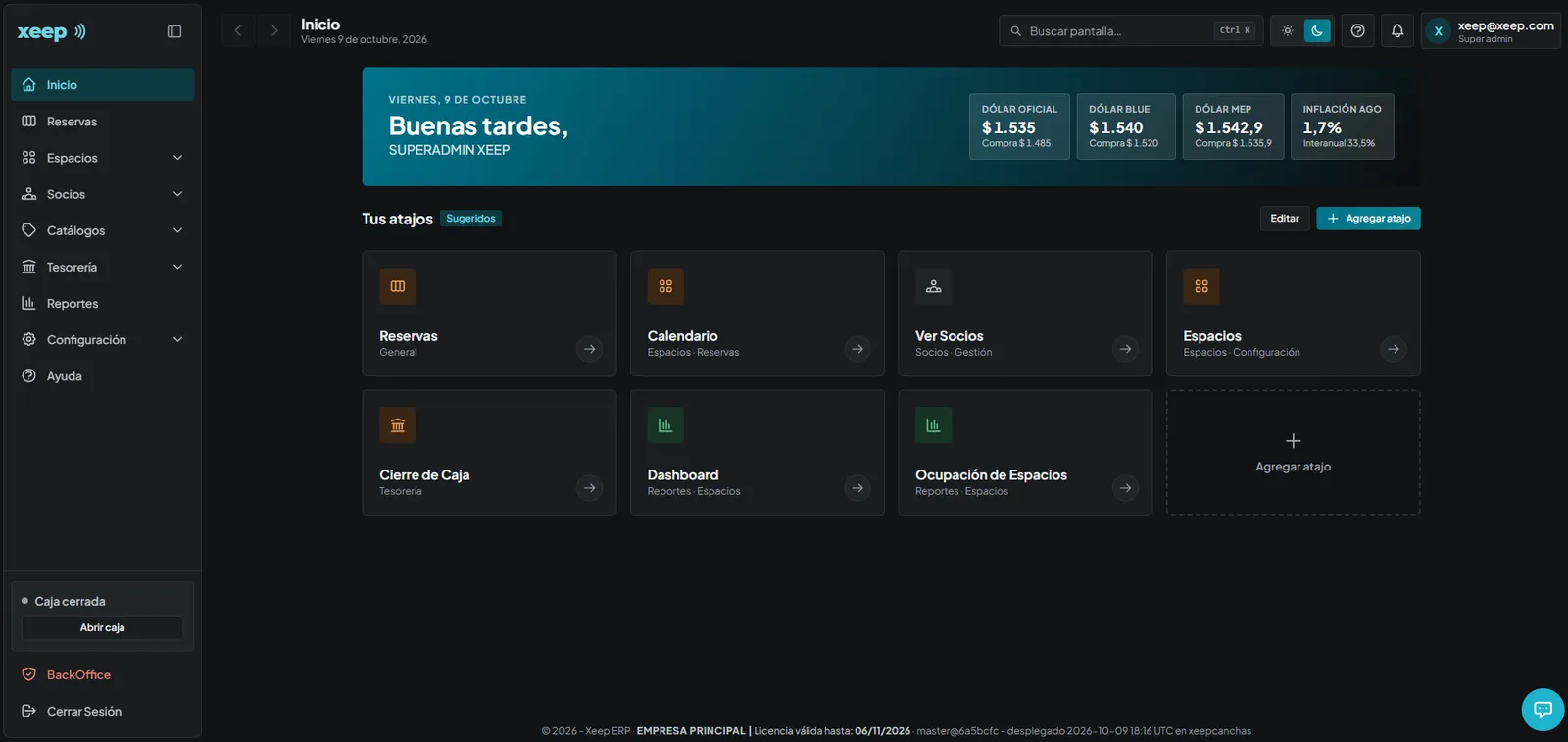Image resolution: width=1568 pixels, height=742 pixels.
Task: Click the dashed Agregar atajo placeholder card
Action: 1293,453
